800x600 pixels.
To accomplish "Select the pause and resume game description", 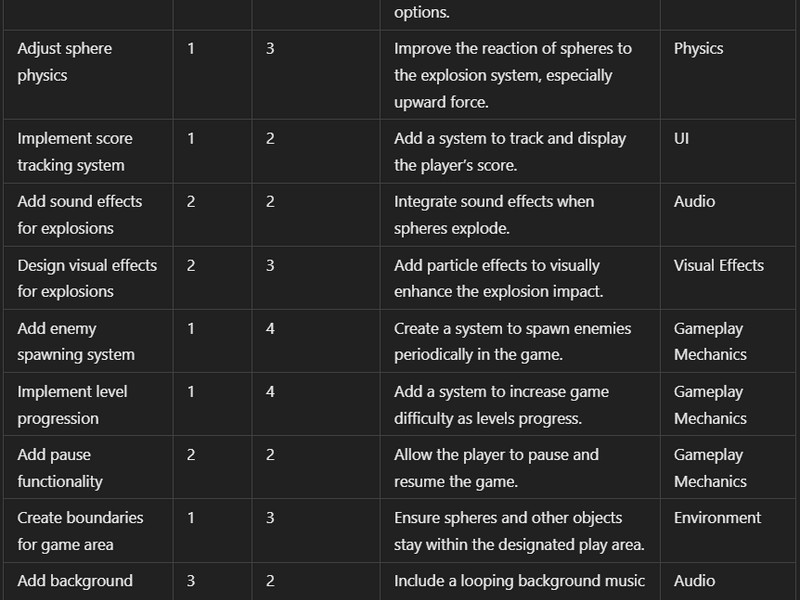I will [x=496, y=468].
